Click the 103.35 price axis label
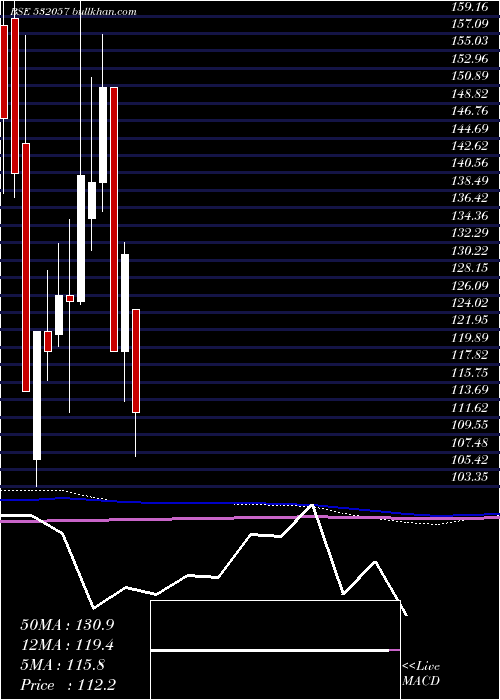Image resolution: width=500 pixels, height=700 pixels. [469, 478]
